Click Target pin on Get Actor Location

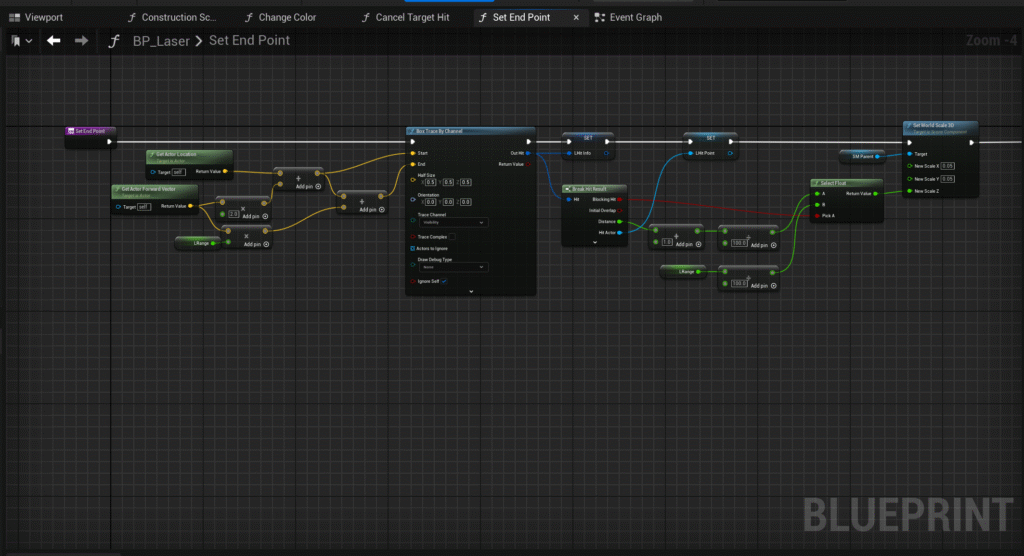(x=153, y=172)
